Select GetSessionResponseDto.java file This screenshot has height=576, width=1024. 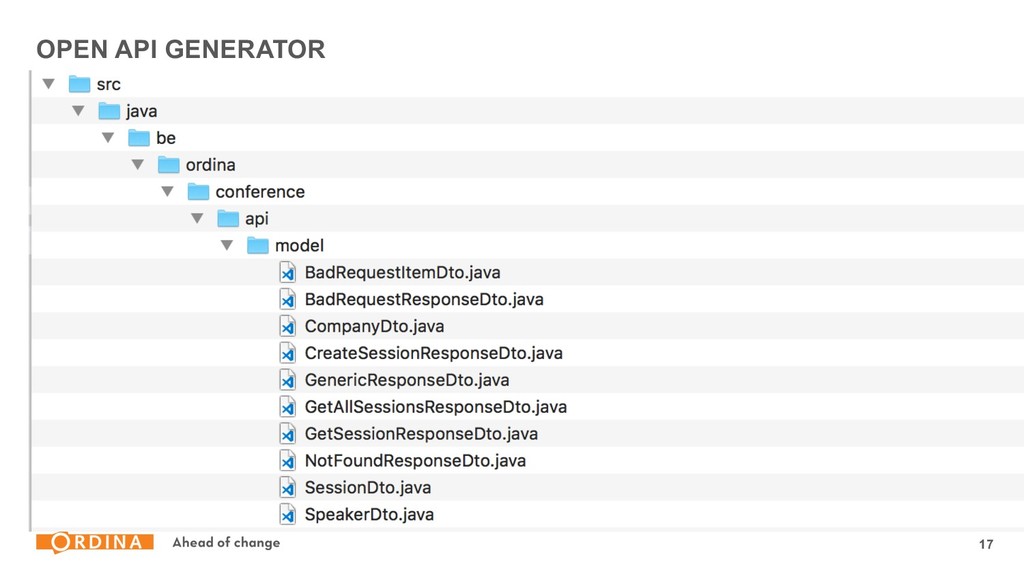[x=421, y=434]
